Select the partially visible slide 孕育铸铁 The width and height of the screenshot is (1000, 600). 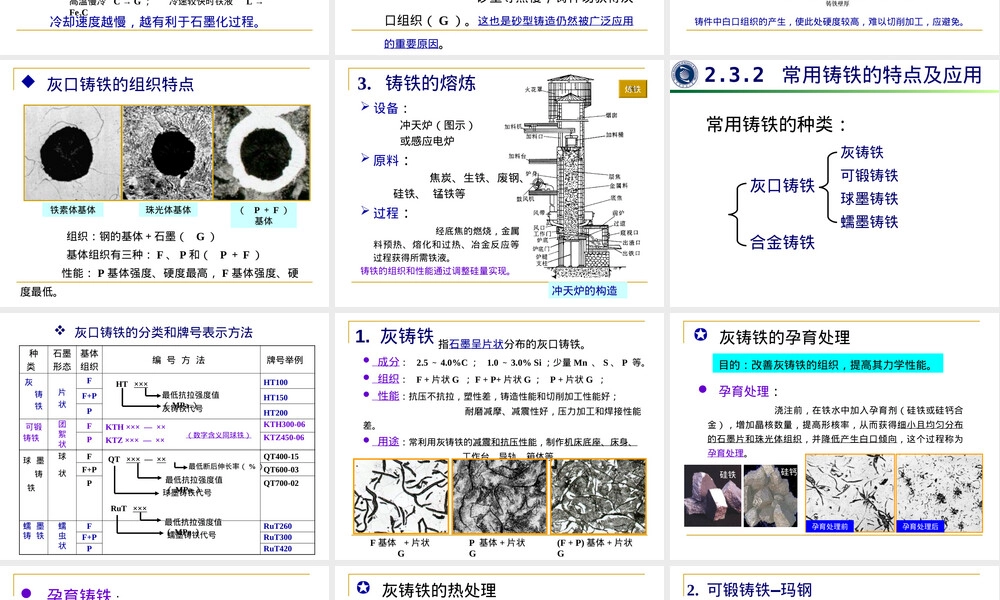(x=165, y=583)
